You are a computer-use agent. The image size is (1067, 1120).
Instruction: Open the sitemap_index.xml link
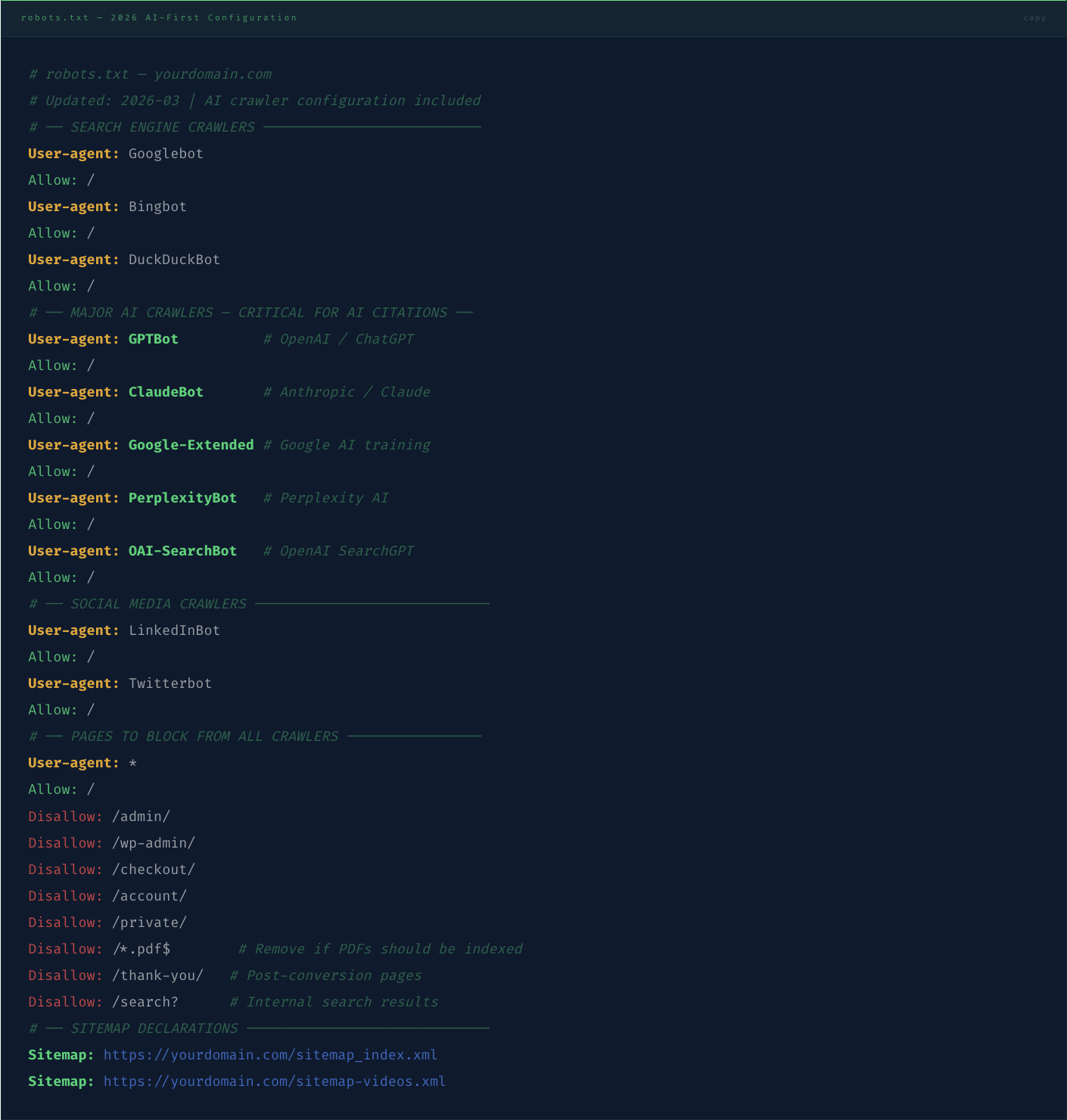[270, 1054]
